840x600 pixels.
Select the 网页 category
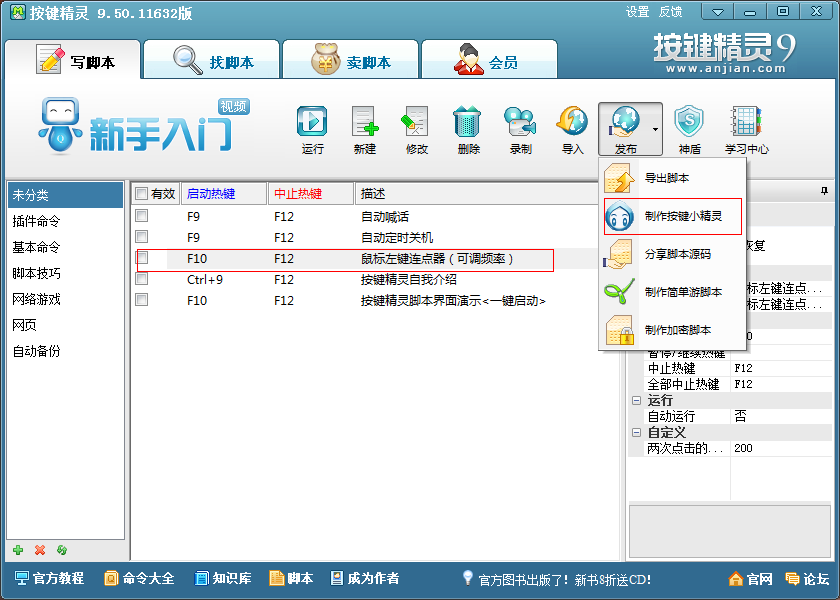[x=65, y=325]
